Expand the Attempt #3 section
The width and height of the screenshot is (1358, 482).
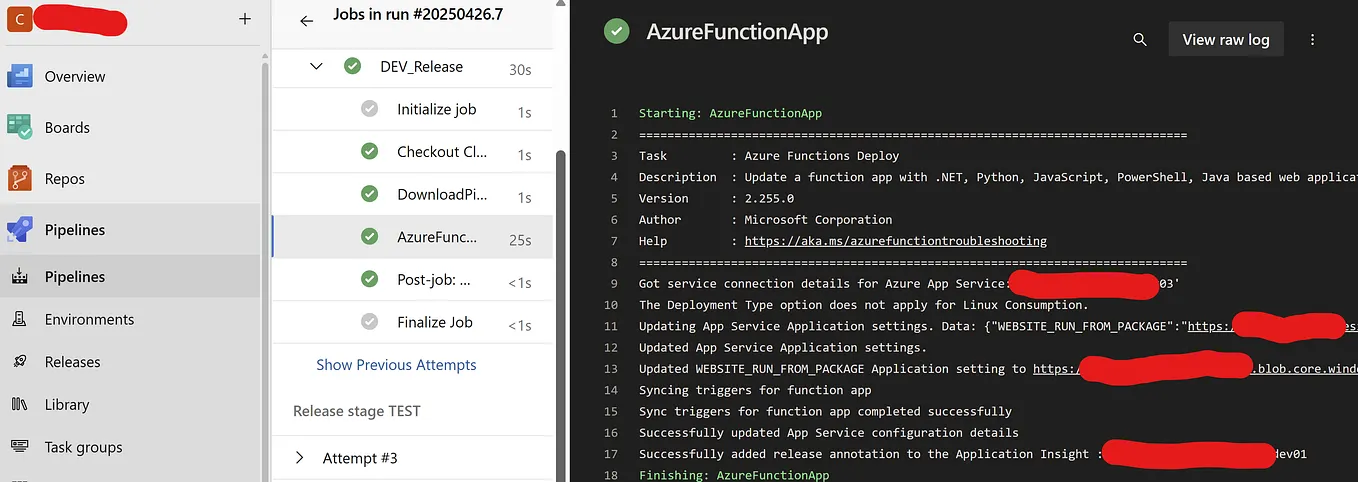[x=300, y=458]
